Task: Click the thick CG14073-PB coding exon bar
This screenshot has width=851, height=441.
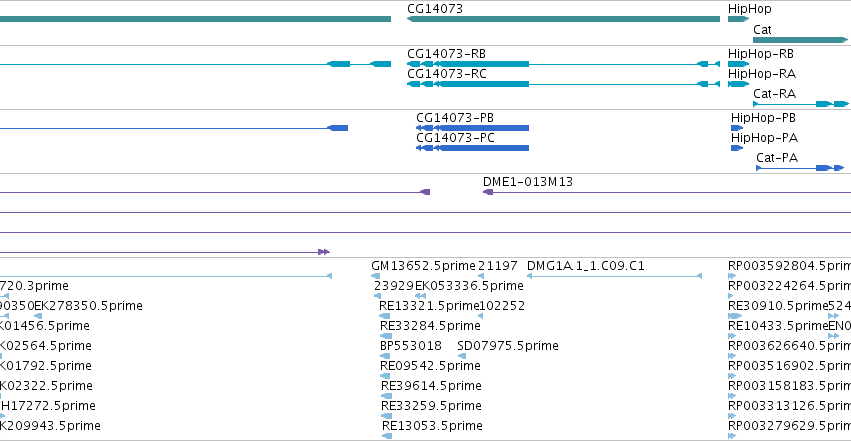Action: point(482,129)
